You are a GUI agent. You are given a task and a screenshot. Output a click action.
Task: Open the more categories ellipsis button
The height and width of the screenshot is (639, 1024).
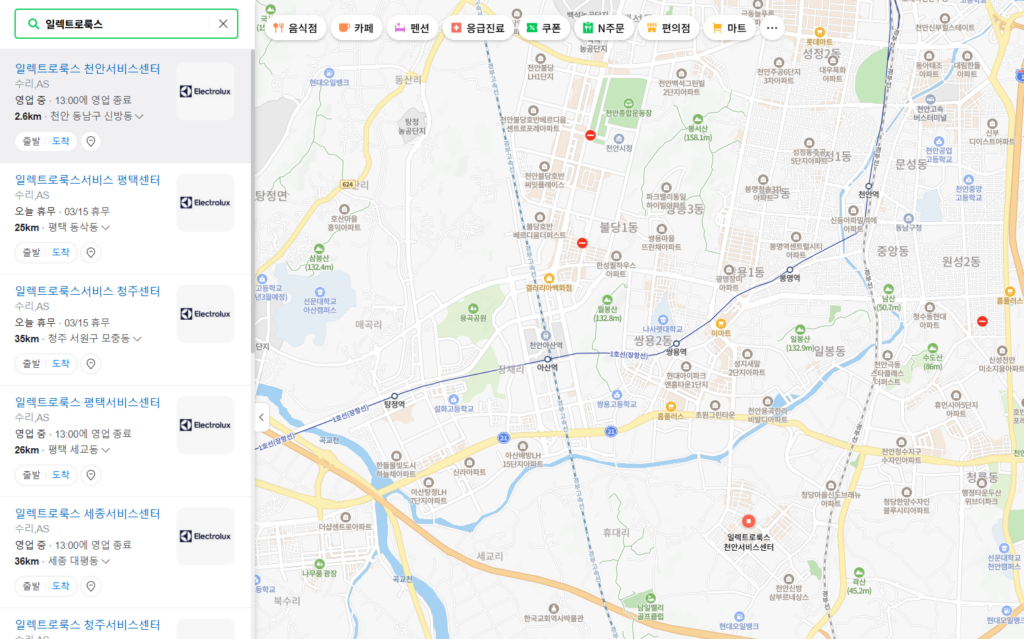(772, 28)
